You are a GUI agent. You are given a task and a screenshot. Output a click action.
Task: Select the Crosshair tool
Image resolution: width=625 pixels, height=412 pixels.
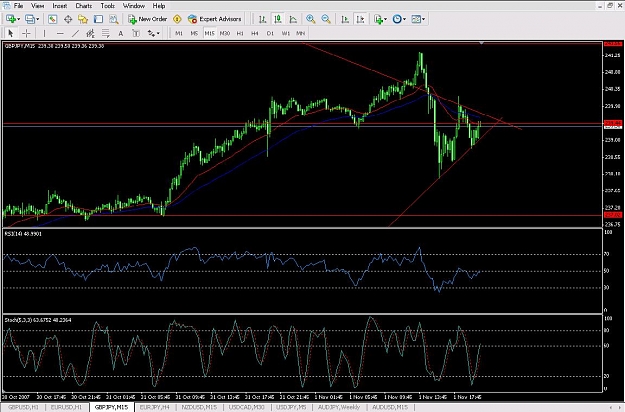coord(26,33)
